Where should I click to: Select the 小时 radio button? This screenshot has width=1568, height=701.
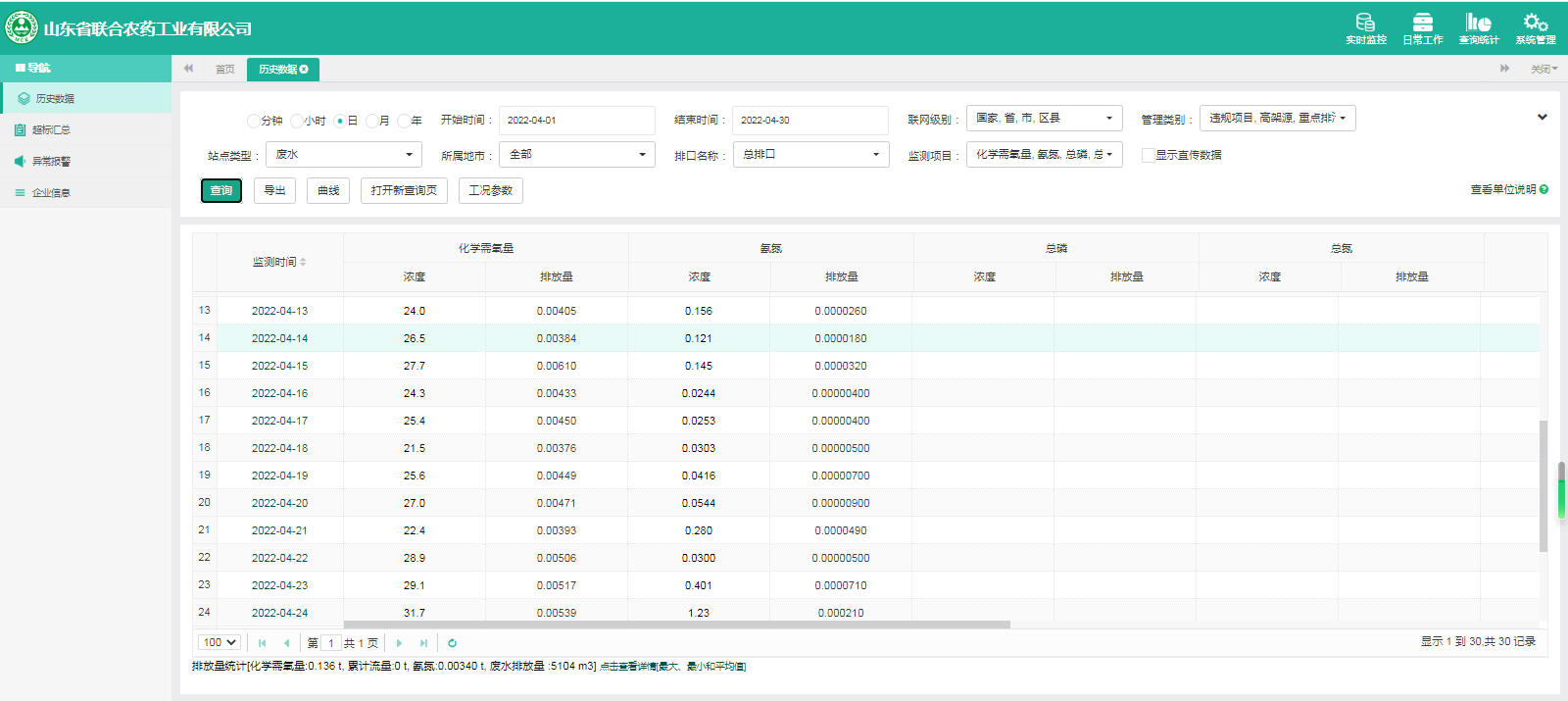[297, 121]
